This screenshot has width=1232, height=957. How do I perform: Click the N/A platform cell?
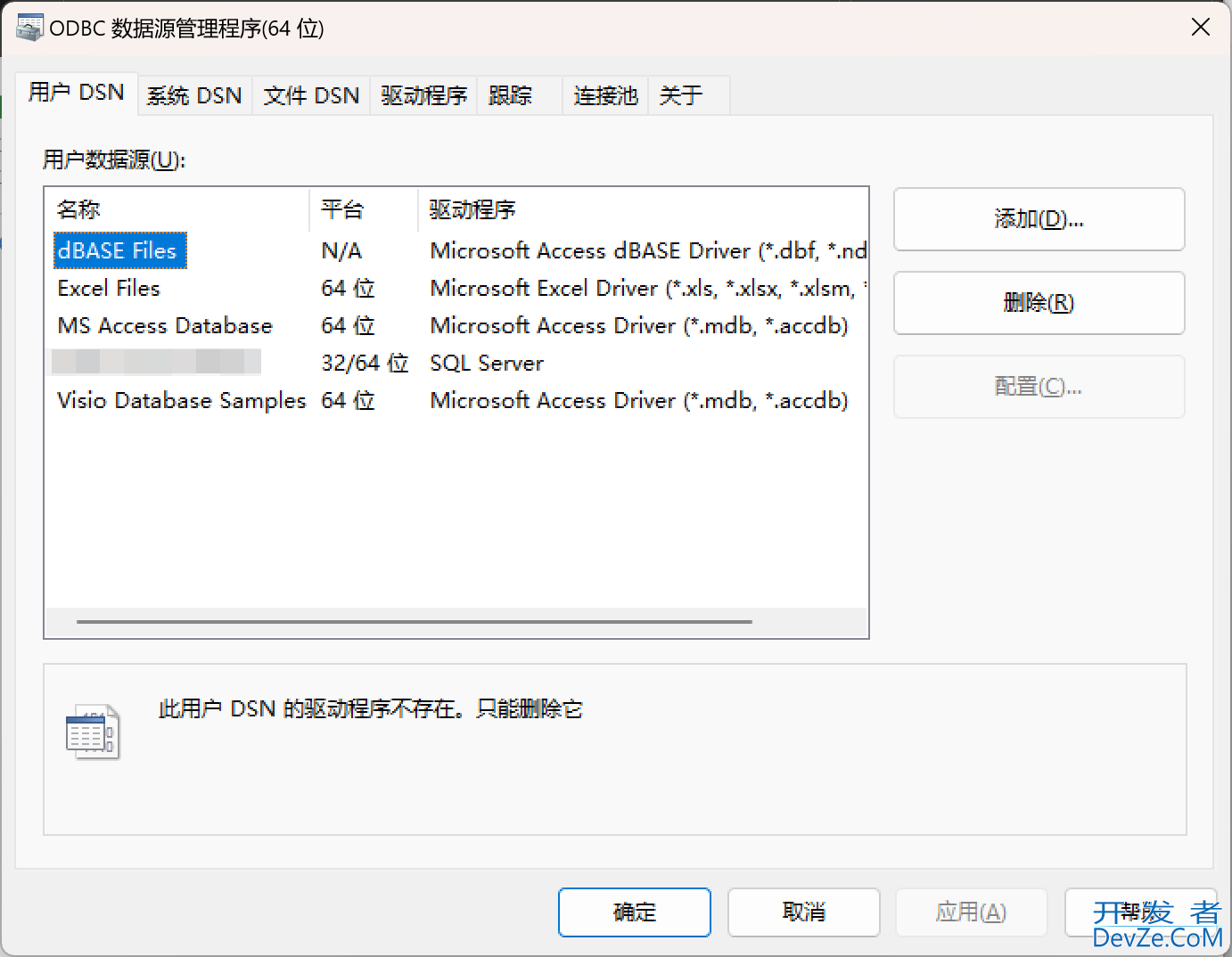[341, 251]
